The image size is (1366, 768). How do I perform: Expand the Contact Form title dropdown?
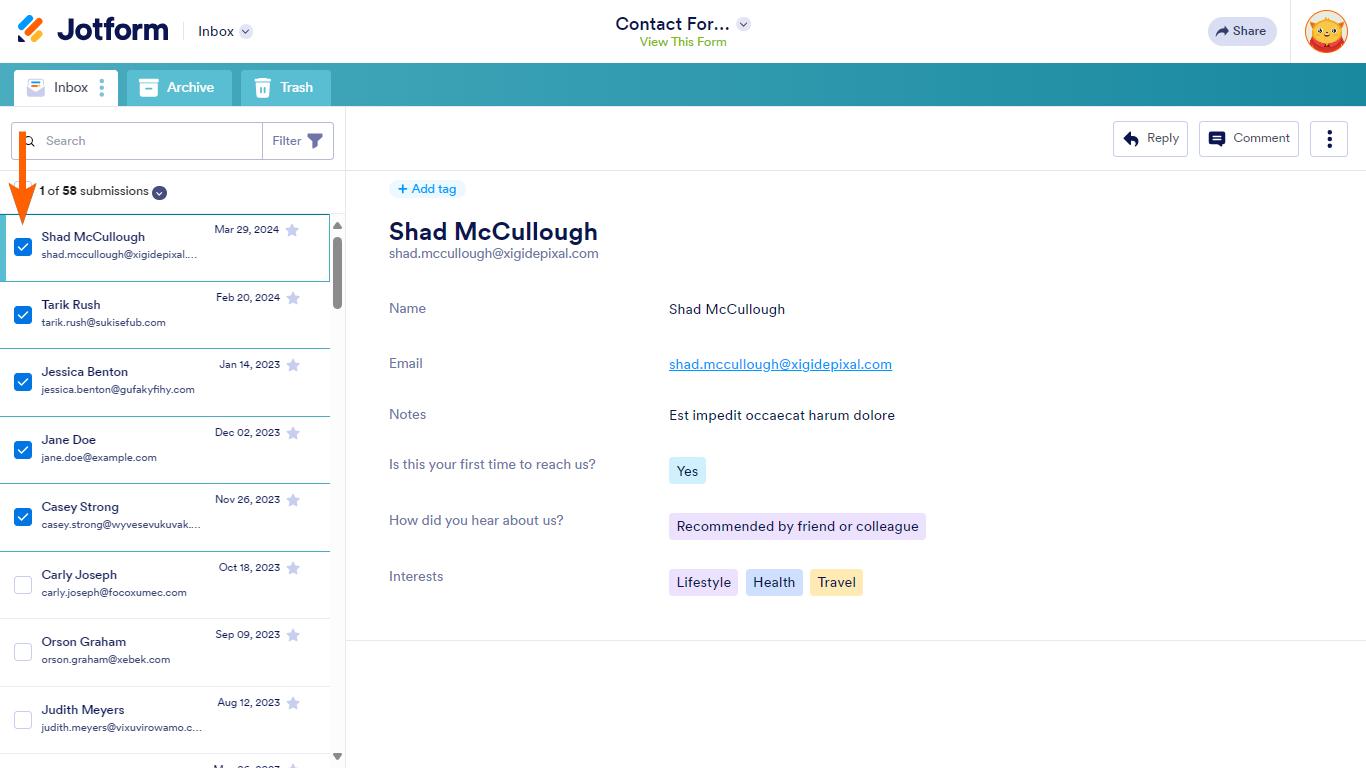pos(743,24)
